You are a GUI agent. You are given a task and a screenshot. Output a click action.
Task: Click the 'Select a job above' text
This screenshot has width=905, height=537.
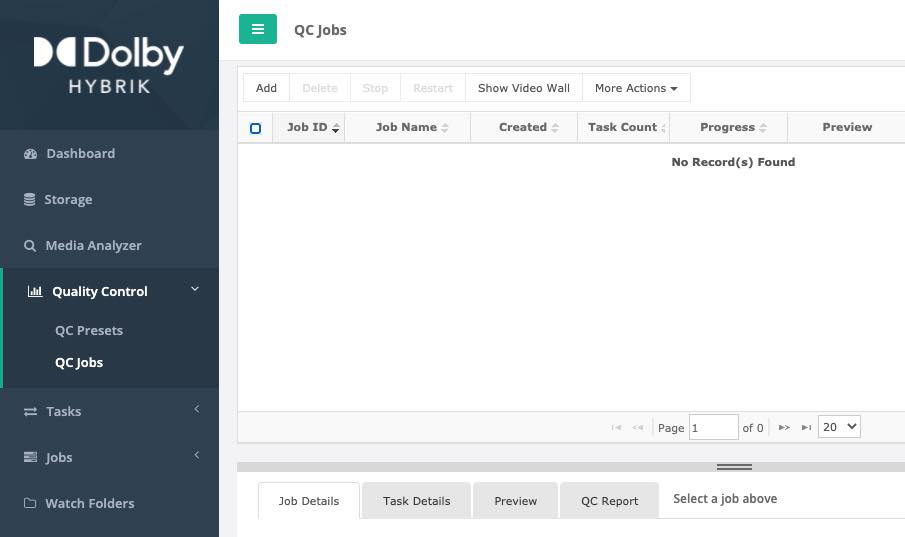pos(725,498)
